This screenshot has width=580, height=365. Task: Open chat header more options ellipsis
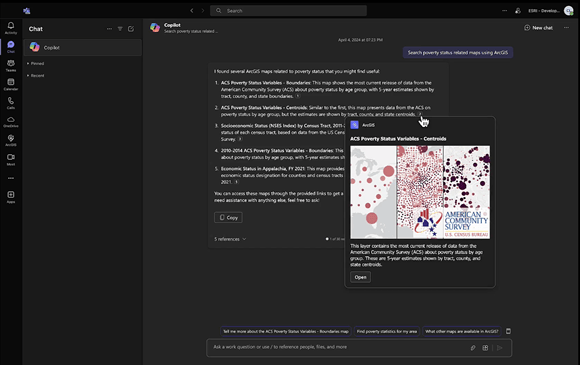[566, 28]
